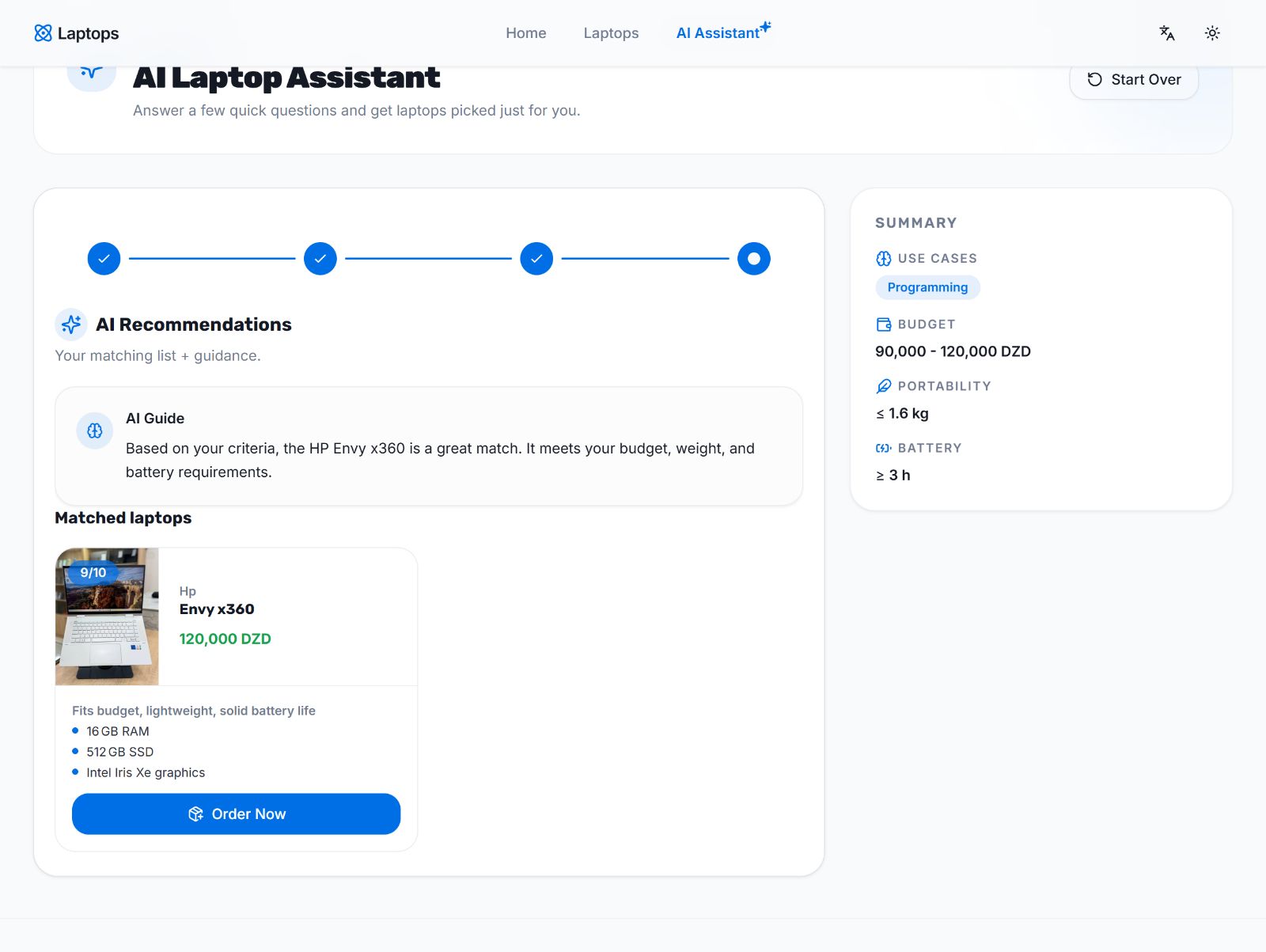Select the '512 GB SSD' spec line
Image resolution: width=1266 pixels, height=952 pixels.
(120, 752)
